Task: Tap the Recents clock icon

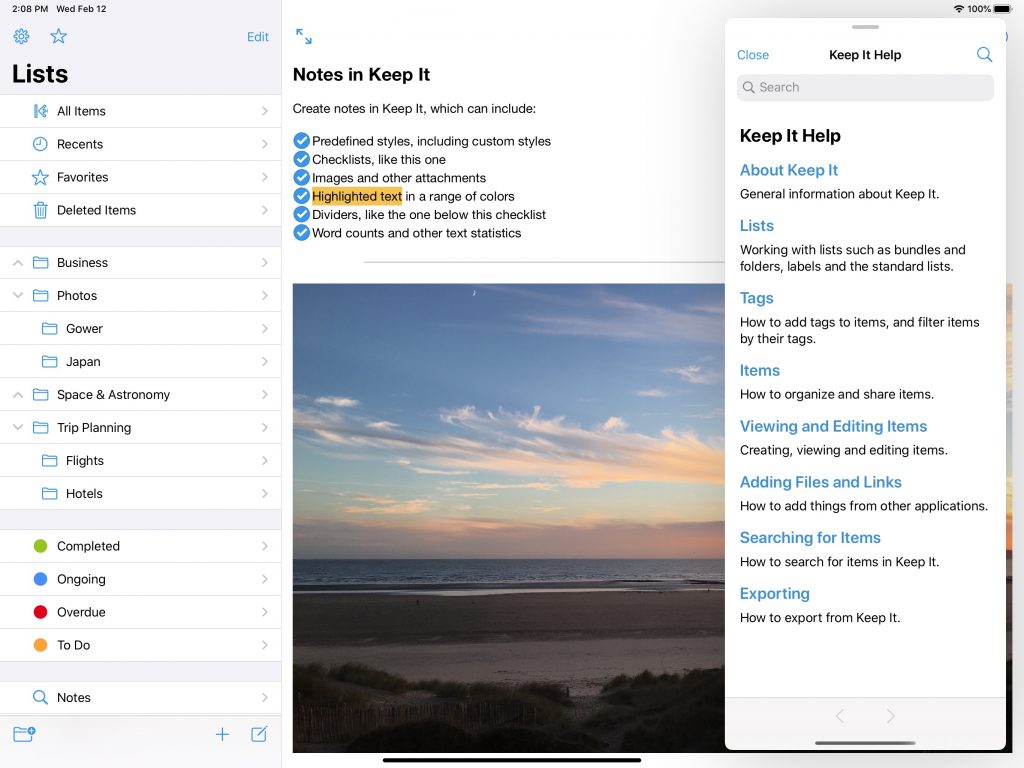Action: [40, 144]
